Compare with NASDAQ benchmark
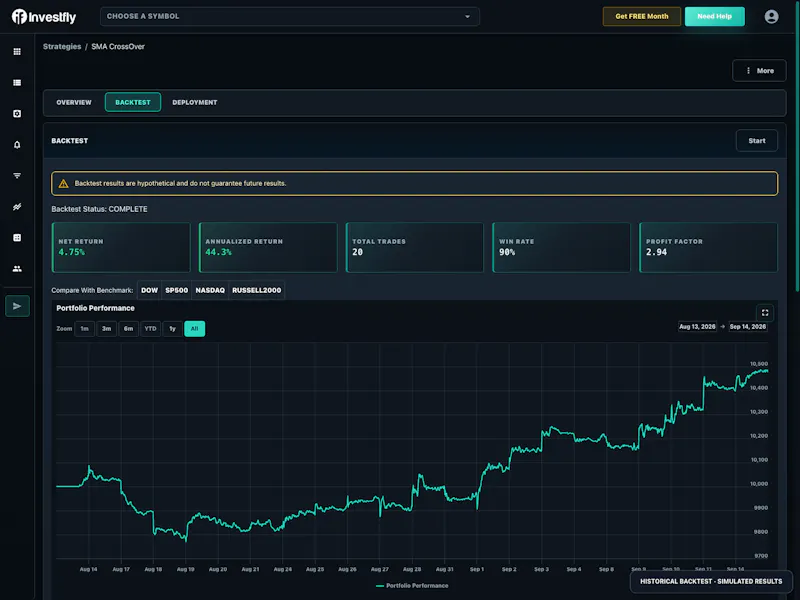800x600 pixels. pos(210,290)
